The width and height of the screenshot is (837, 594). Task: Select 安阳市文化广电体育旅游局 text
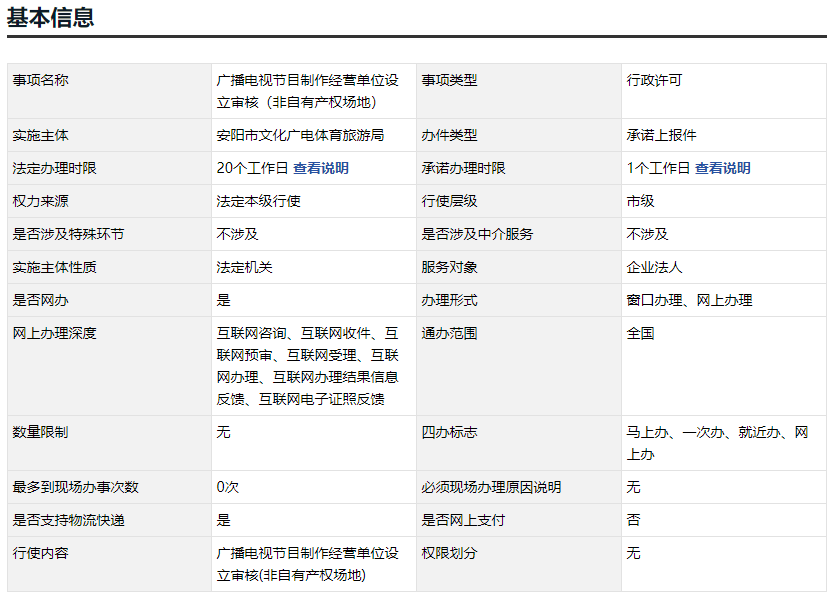[300, 135]
